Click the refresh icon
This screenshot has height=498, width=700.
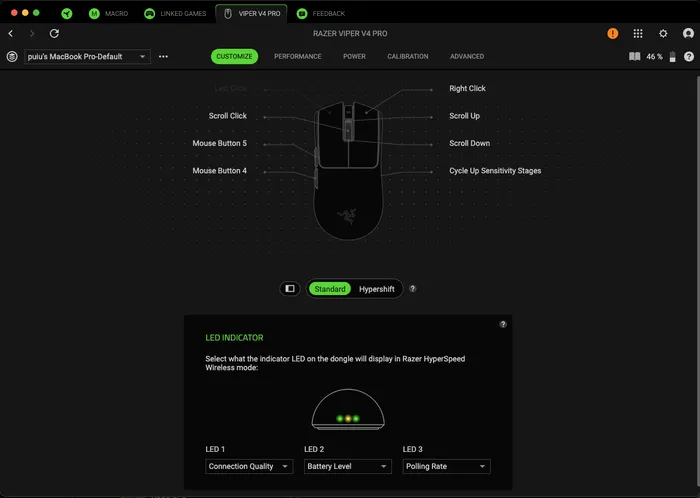click(x=54, y=33)
